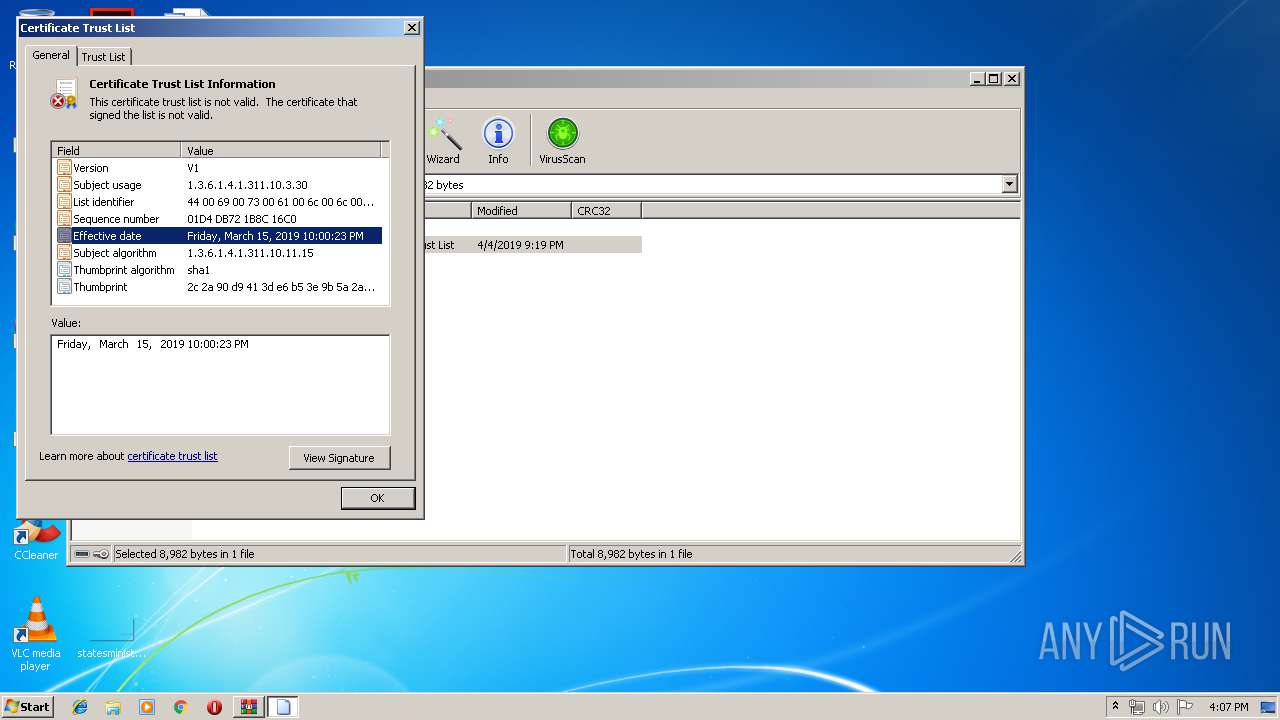The image size is (1280, 720).
Task: Click the WinRAR status bar drive icon
Action: pyautogui.click(x=82, y=554)
